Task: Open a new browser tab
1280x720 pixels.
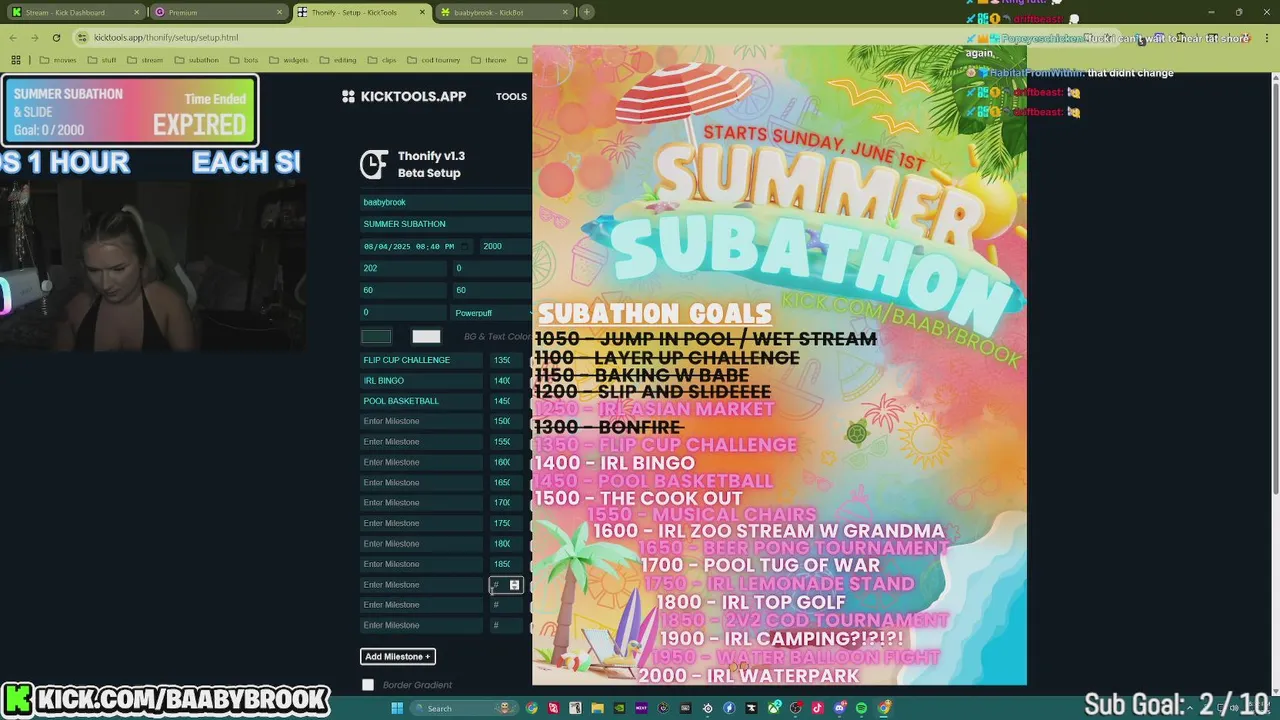Action: [587, 12]
